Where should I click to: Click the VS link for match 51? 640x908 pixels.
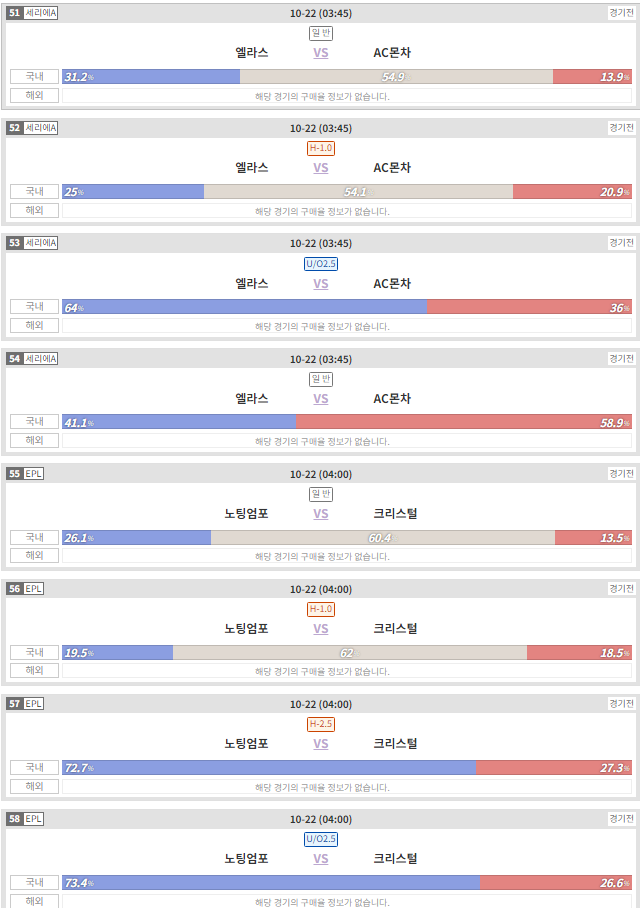pos(321,53)
